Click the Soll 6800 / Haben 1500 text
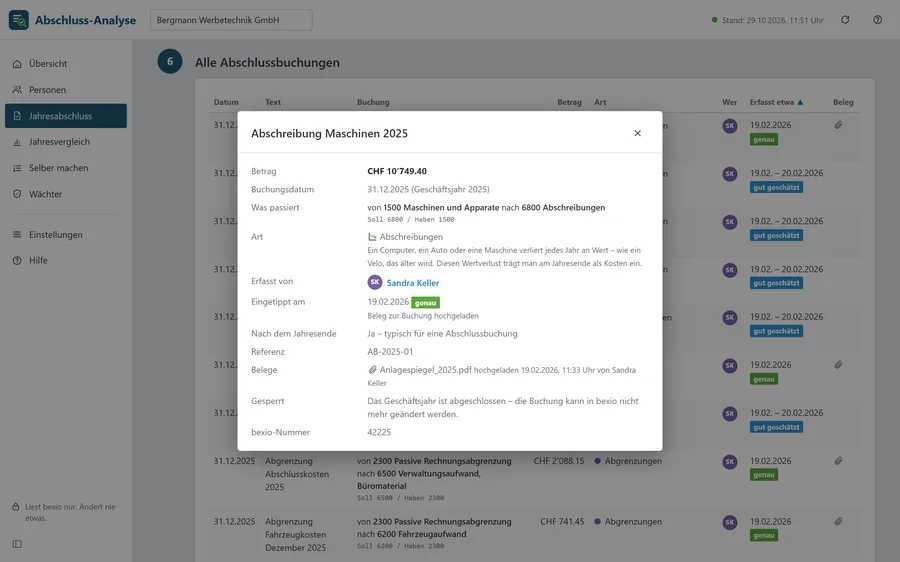 [x=410, y=219]
